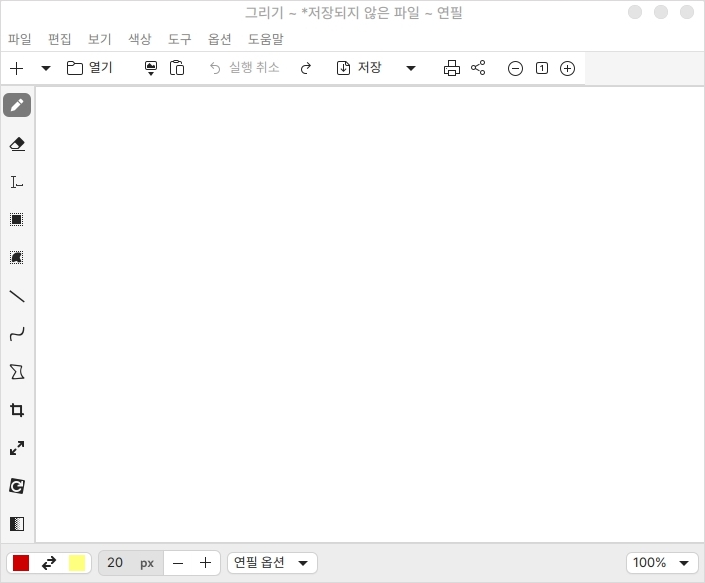This screenshot has height=583, width=705.
Task: Click the 열기 button
Action: click(x=90, y=68)
